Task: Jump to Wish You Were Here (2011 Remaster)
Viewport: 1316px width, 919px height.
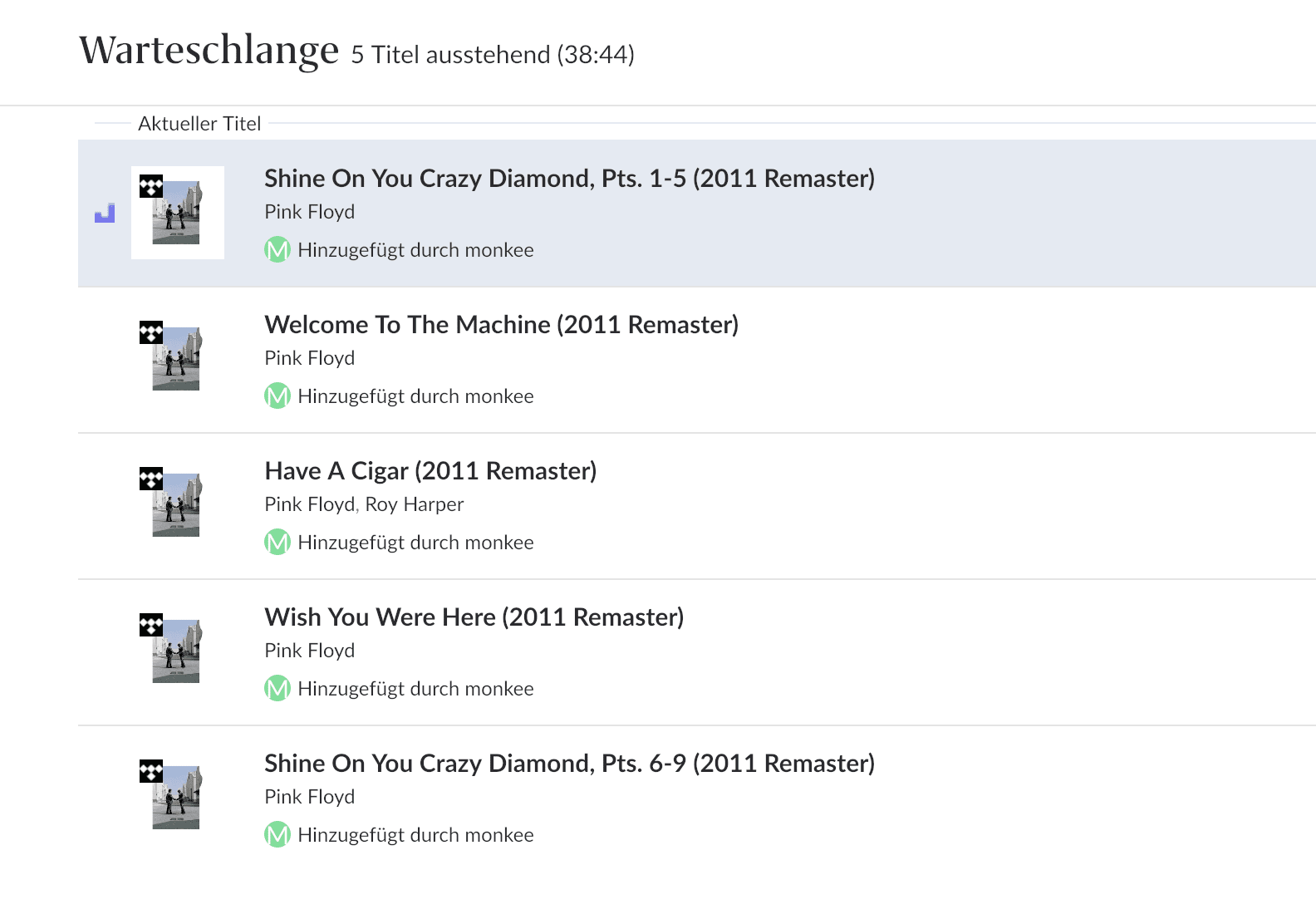Action: click(x=474, y=617)
